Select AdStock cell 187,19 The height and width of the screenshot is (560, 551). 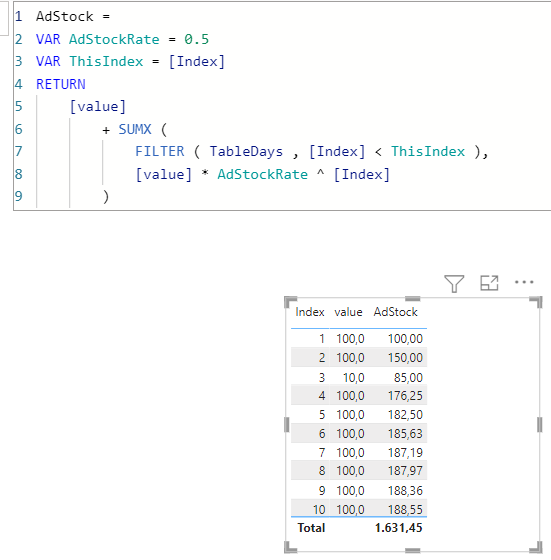(x=405, y=452)
